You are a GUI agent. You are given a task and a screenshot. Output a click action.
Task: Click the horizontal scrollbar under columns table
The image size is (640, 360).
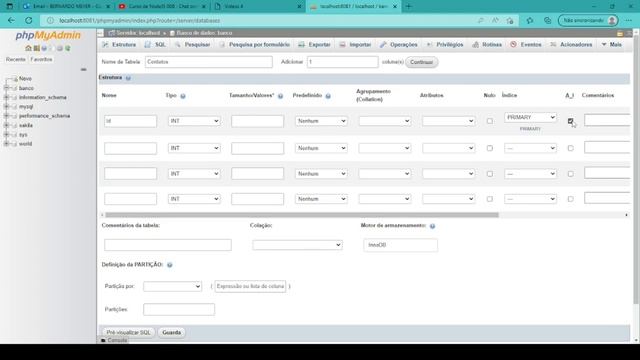pyautogui.click(x=302, y=215)
